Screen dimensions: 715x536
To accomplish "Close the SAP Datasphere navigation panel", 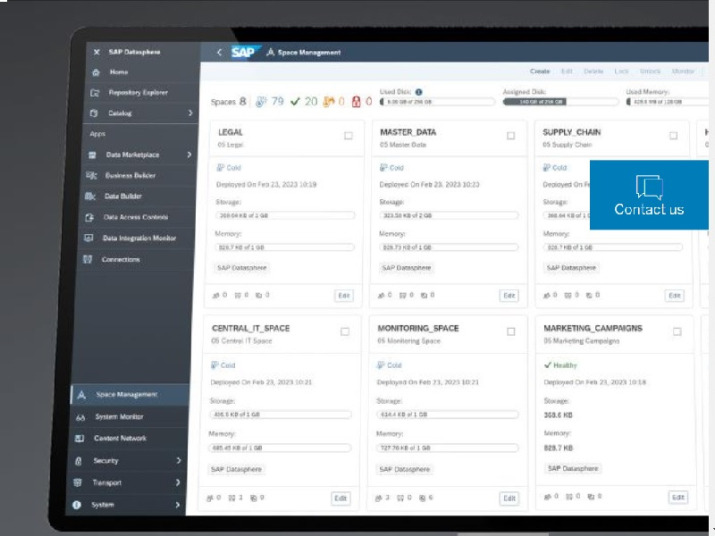I will coord(96,52).
